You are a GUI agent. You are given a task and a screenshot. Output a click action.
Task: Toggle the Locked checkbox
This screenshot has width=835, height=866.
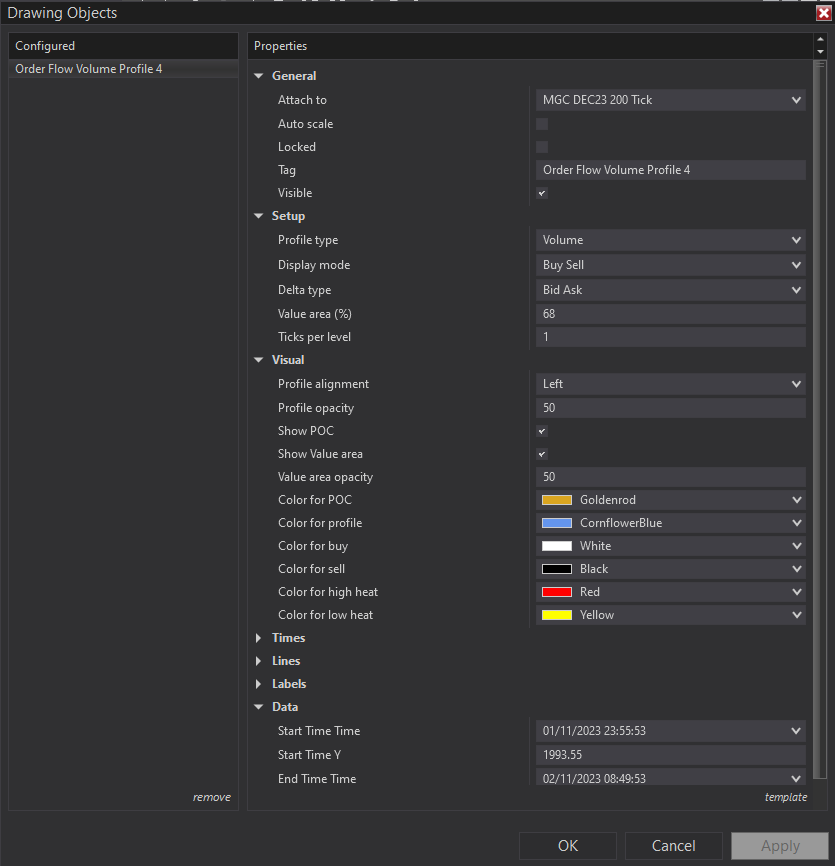tap(542, 147)
